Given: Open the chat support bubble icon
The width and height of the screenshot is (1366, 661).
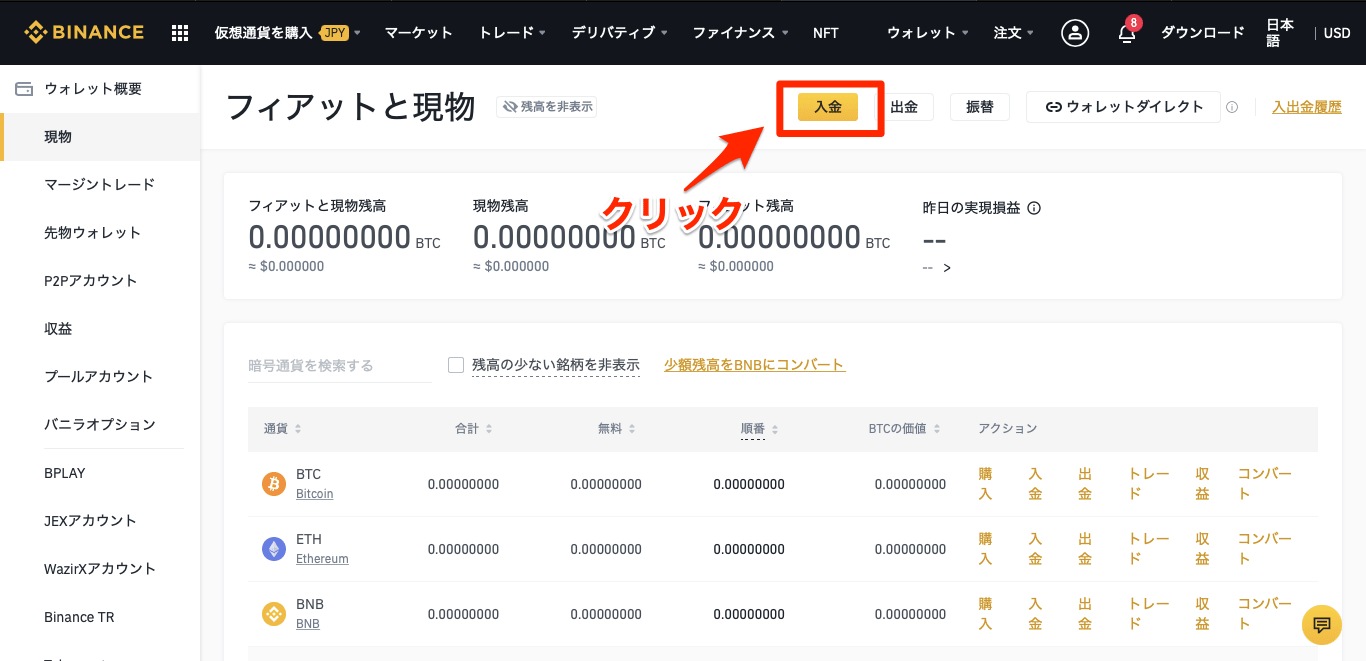Looking at the screenshot, I should pos(1322,625).
